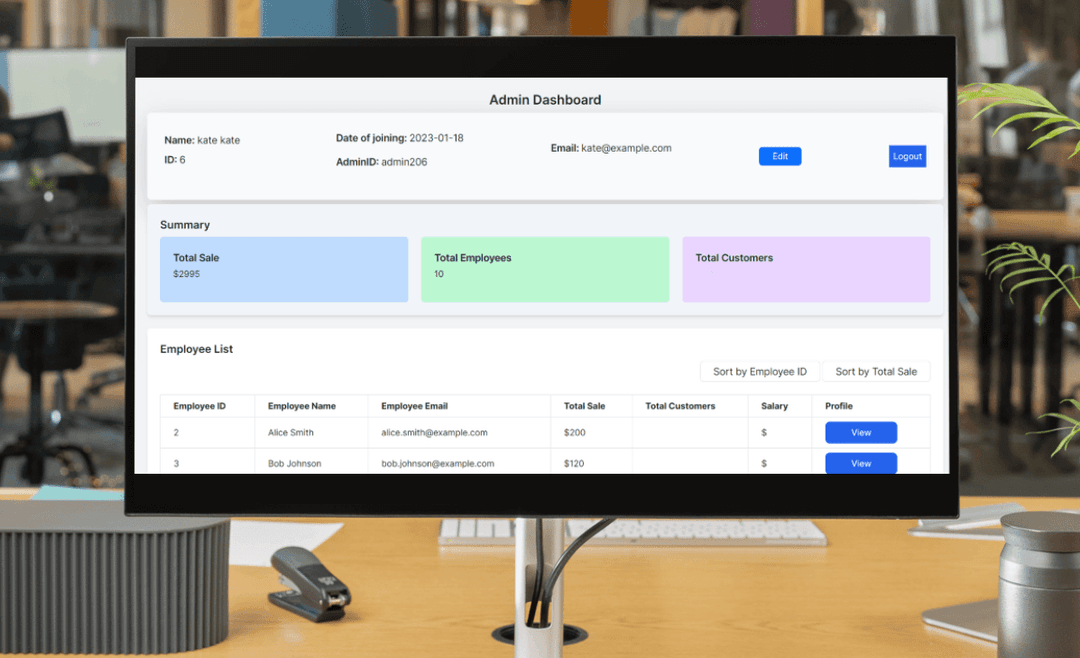The width and height of the screenshot is (1080, 658).
Task: View Bob Johnson's profile
Action: click(860, 463)
